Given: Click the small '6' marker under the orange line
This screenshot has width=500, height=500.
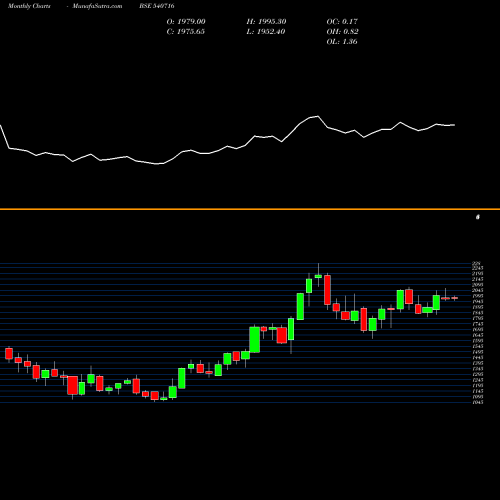Looking at the screenshot, I should coord(478,217).
